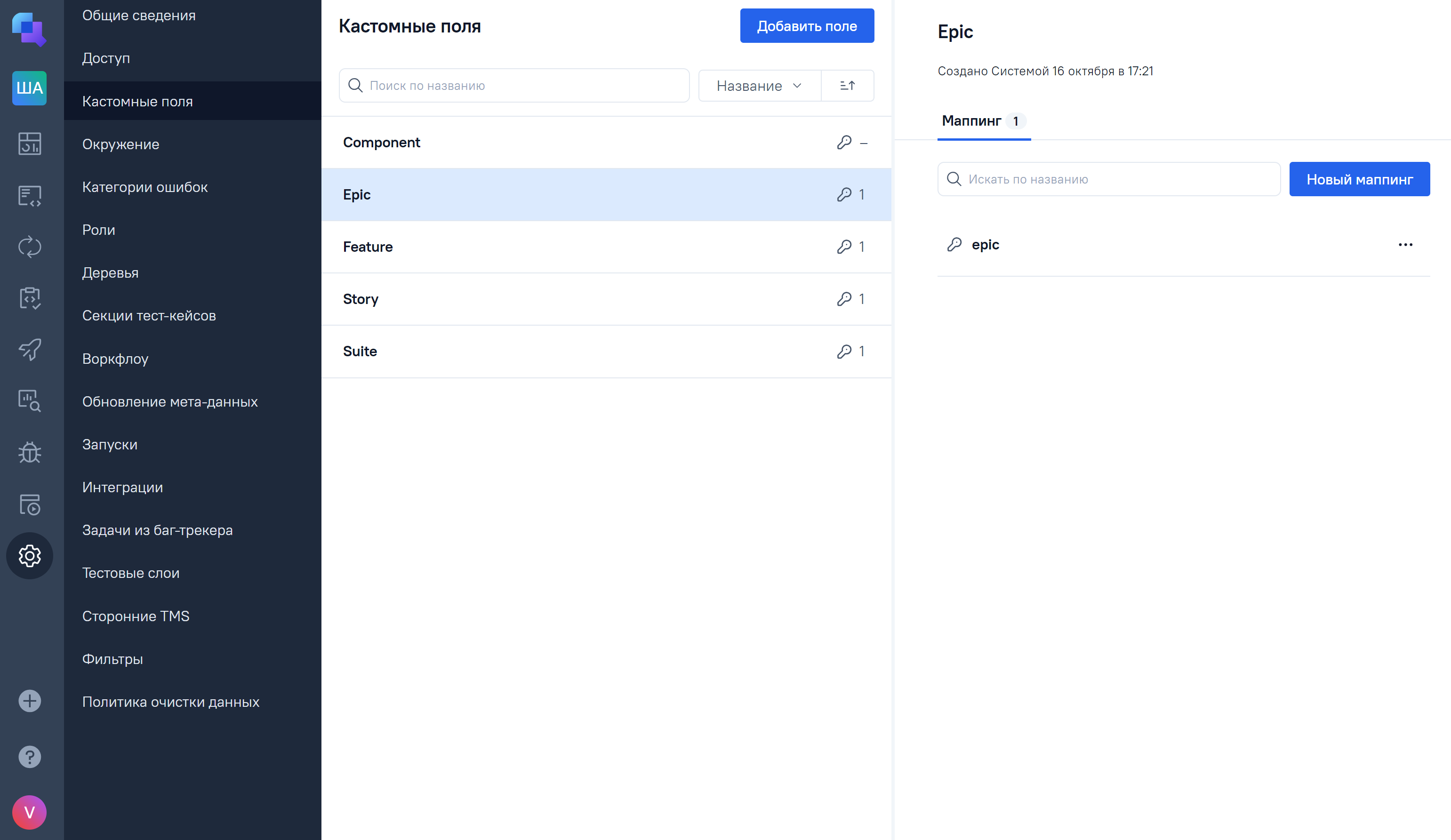Viewport: 1451px width, 840px height.
Task: Click the test cases code icon
Action: coord(29,196)
